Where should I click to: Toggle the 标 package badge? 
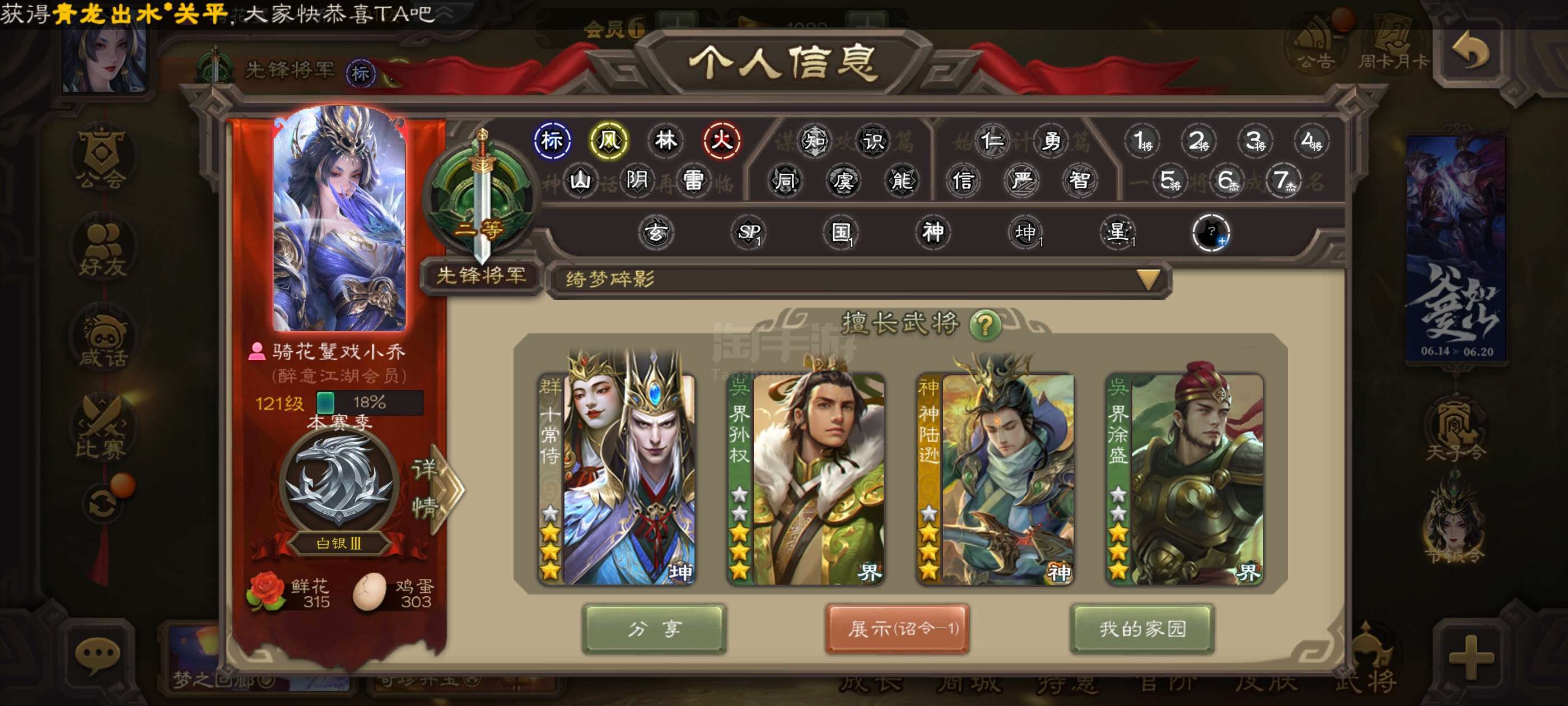pos(552,141)
